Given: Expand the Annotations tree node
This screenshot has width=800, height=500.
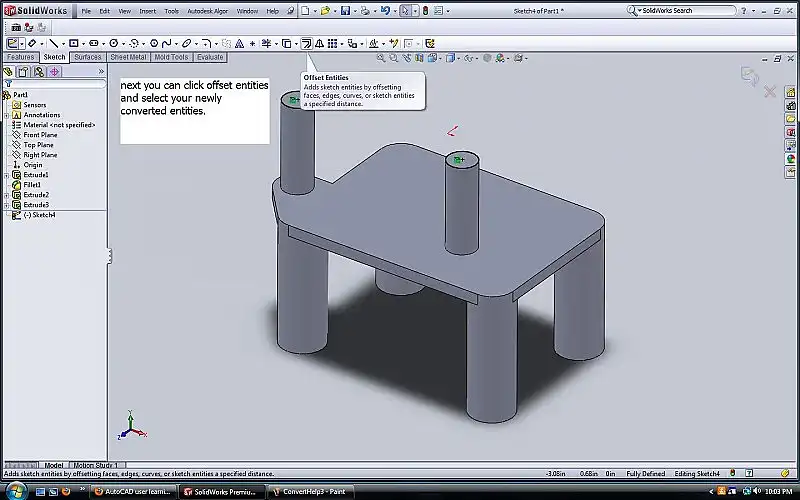Looking at the screenshot, I should [x=6, y=115].
